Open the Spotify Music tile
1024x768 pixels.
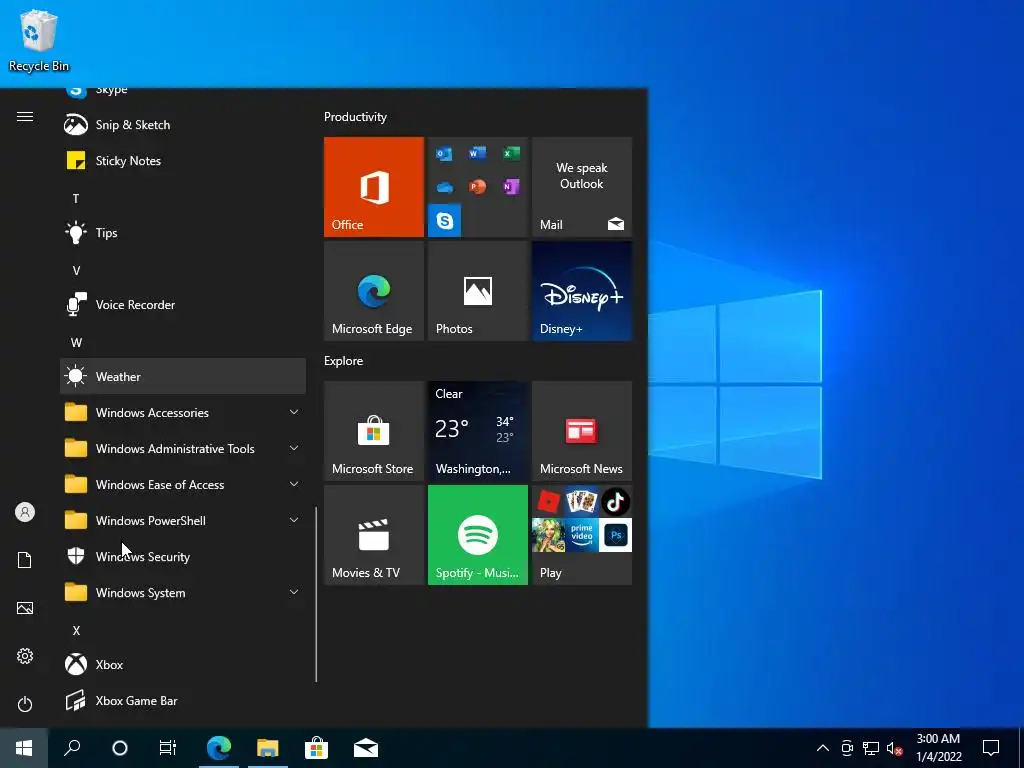(477, 535)
